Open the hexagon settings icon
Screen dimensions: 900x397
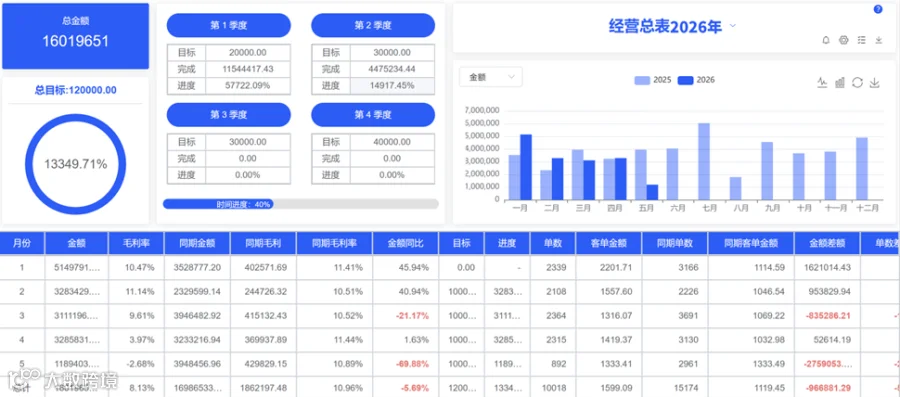(x=843, y=40)
